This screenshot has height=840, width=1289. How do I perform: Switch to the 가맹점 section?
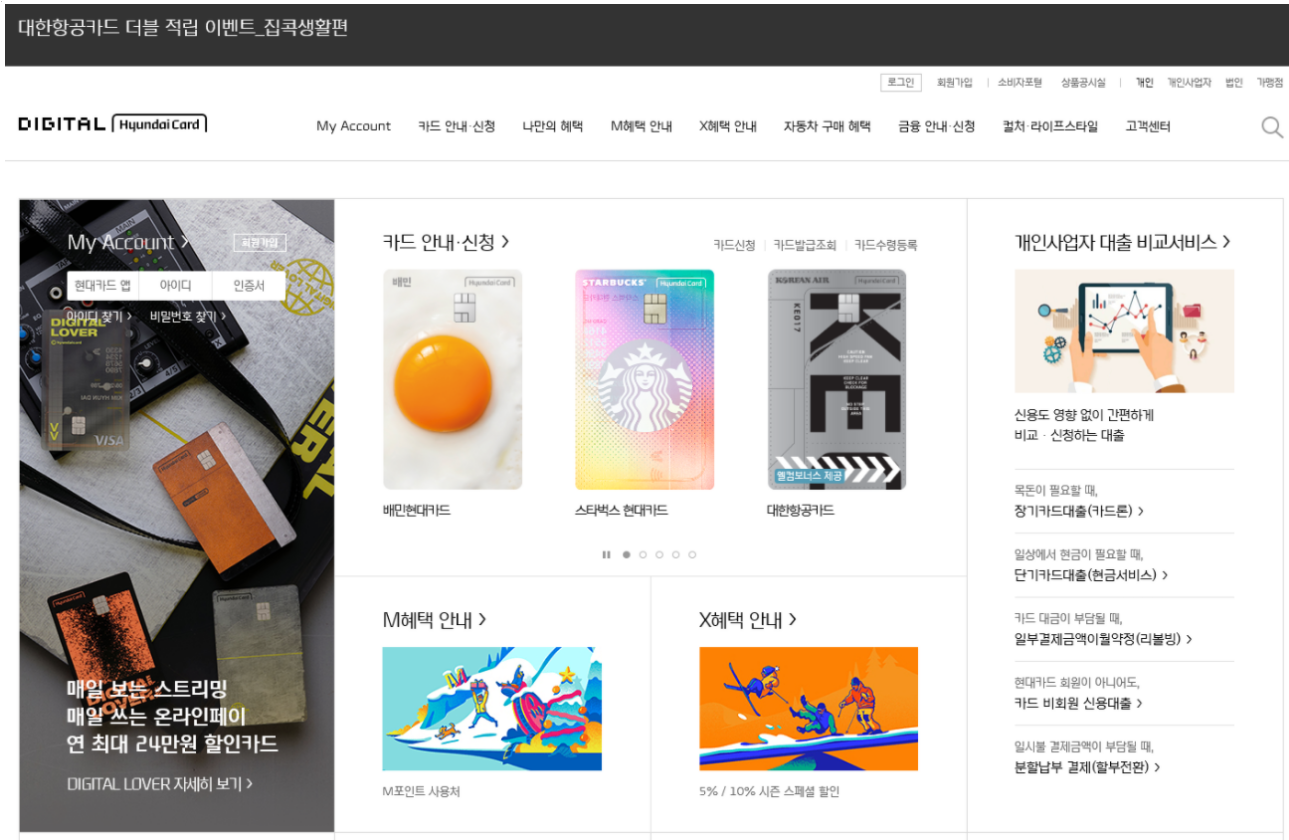(x=1270, y=83)
